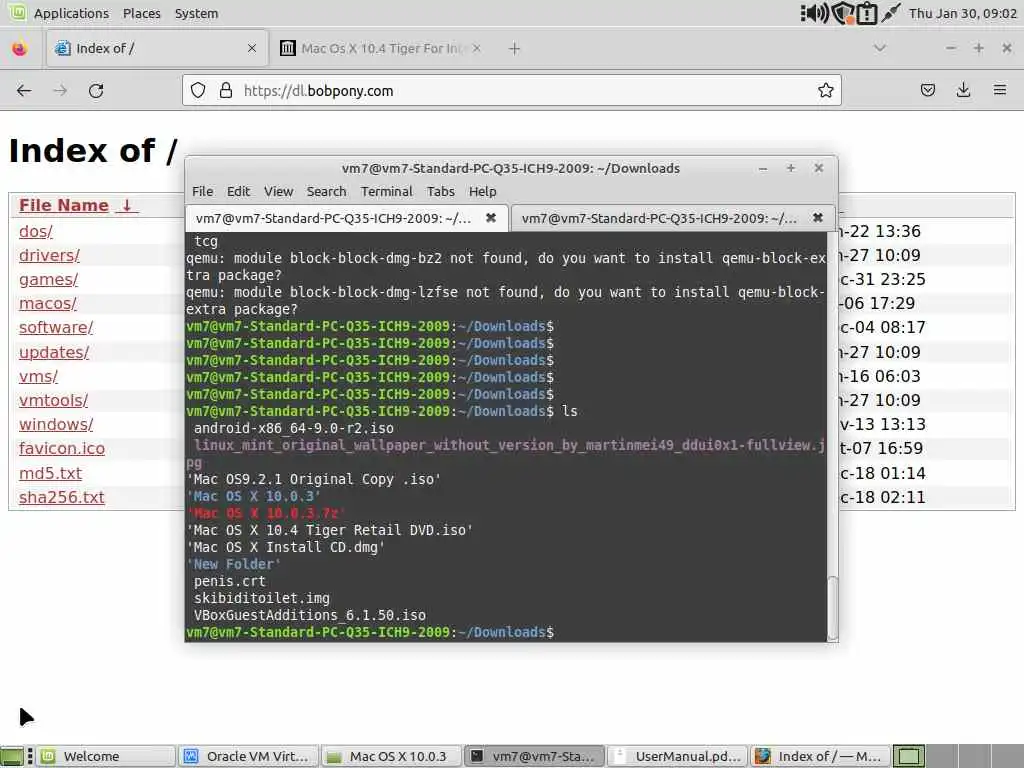Open the dos/ directory link
Image resolution: width=1024 pixels, height=768 pixels.
click(35, 231)
